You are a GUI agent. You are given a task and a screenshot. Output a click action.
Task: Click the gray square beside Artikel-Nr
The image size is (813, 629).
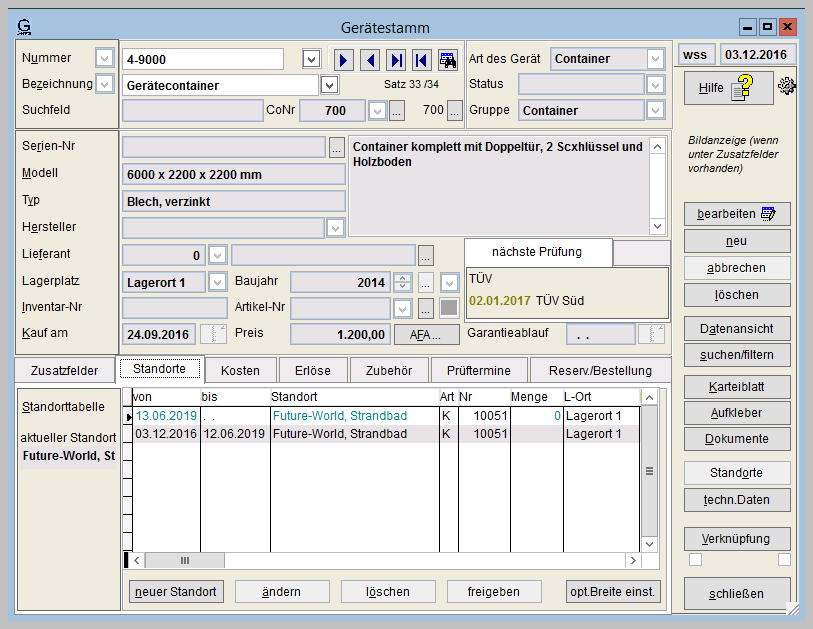(449, 308)
